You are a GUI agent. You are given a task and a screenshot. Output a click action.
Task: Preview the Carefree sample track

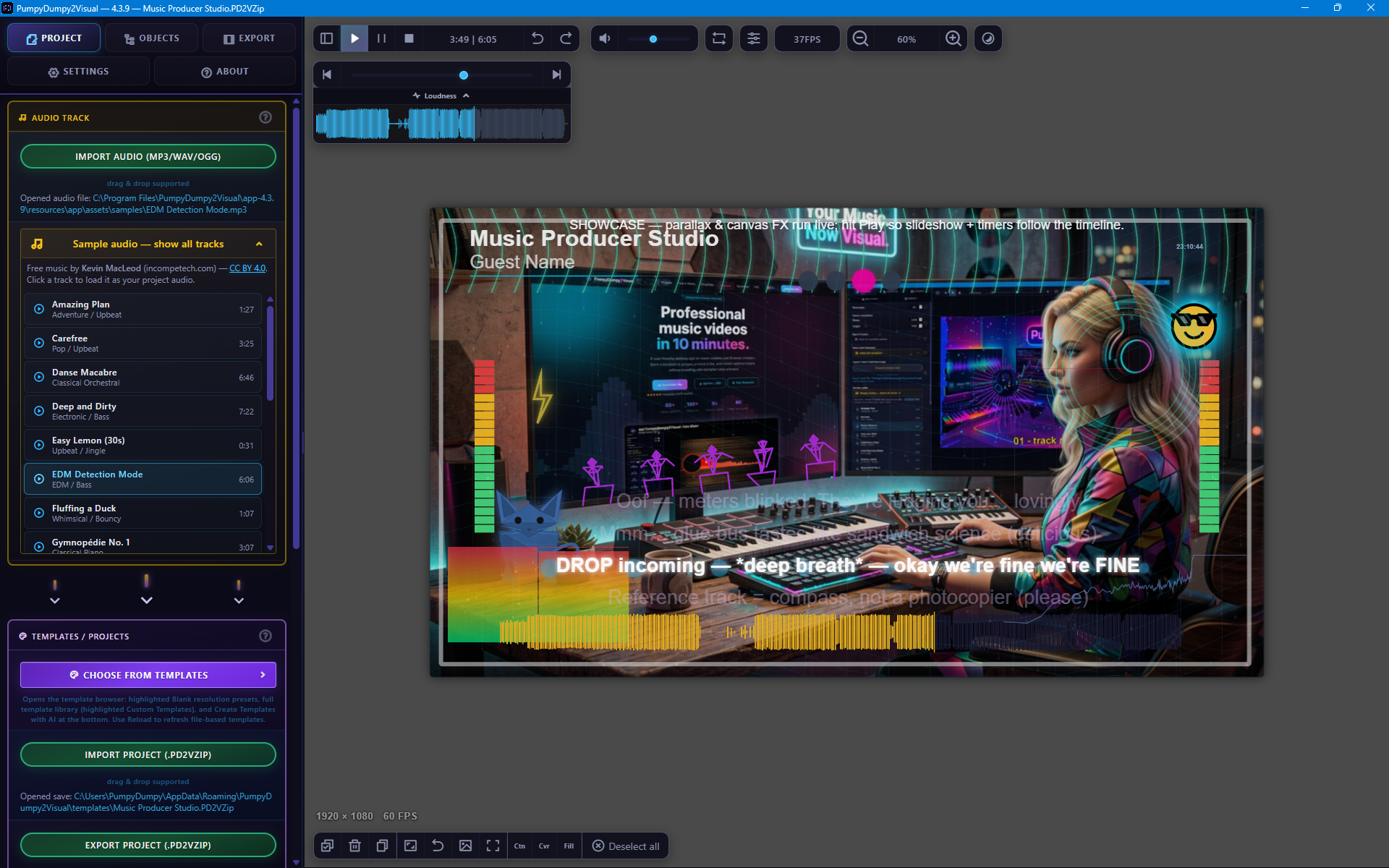click(x=39, y=343)
